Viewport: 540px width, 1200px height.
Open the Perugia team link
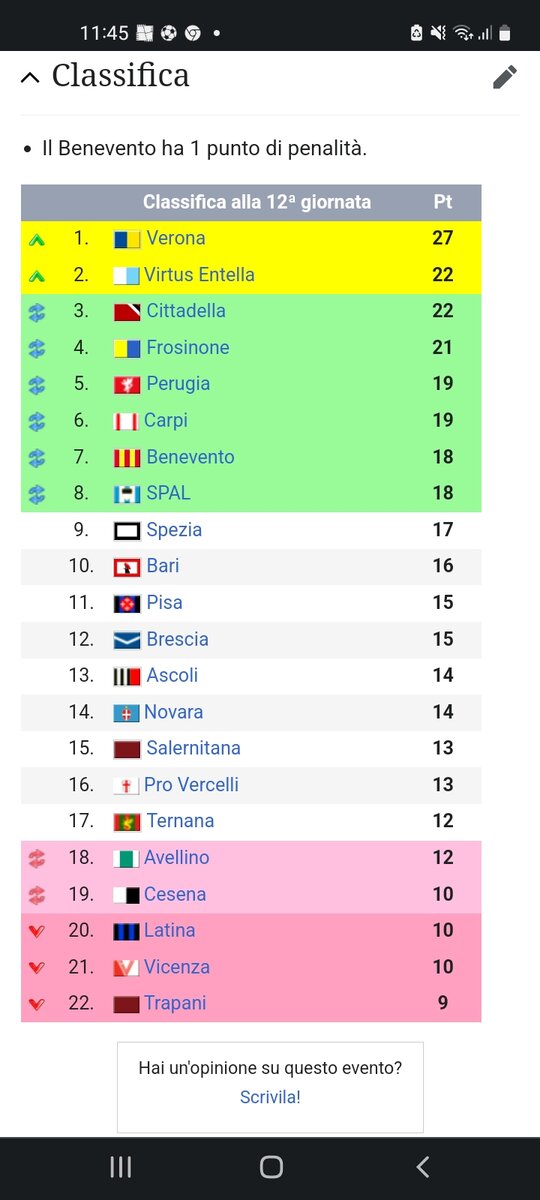point(178,384)
